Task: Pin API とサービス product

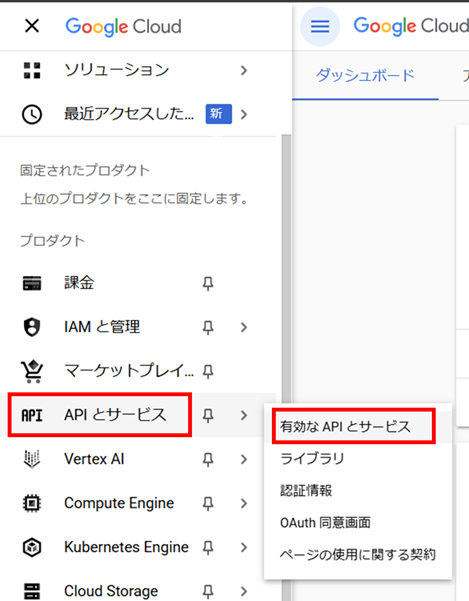Action: (x=208, y=415)
